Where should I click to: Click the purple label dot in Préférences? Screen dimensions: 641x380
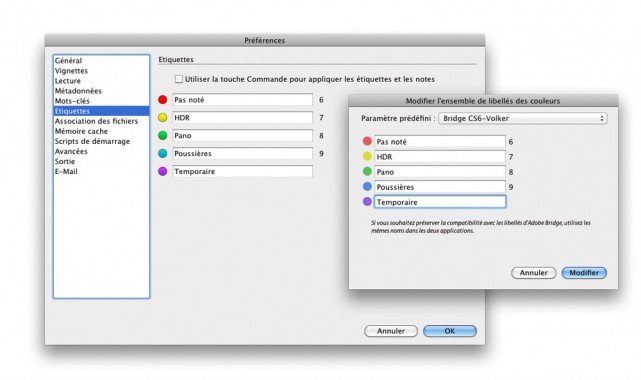pos(163,172)
